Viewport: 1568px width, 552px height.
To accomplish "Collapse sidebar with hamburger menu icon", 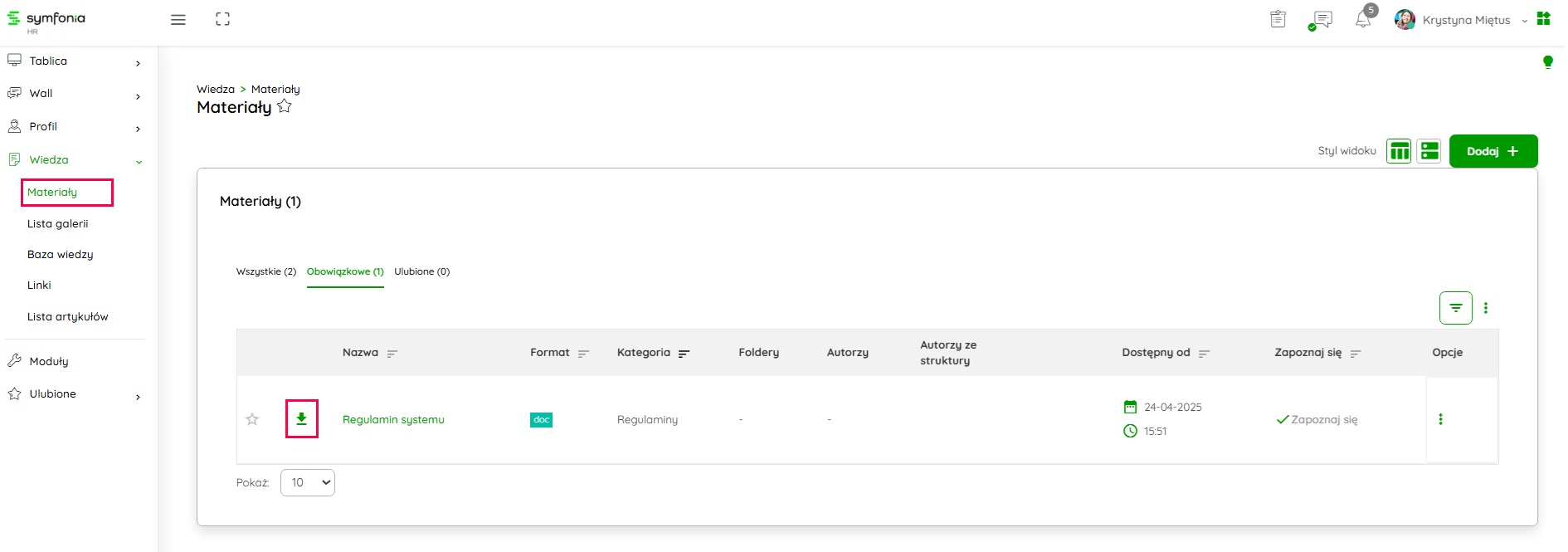I will pyautogui.click(x=178, y=20).
